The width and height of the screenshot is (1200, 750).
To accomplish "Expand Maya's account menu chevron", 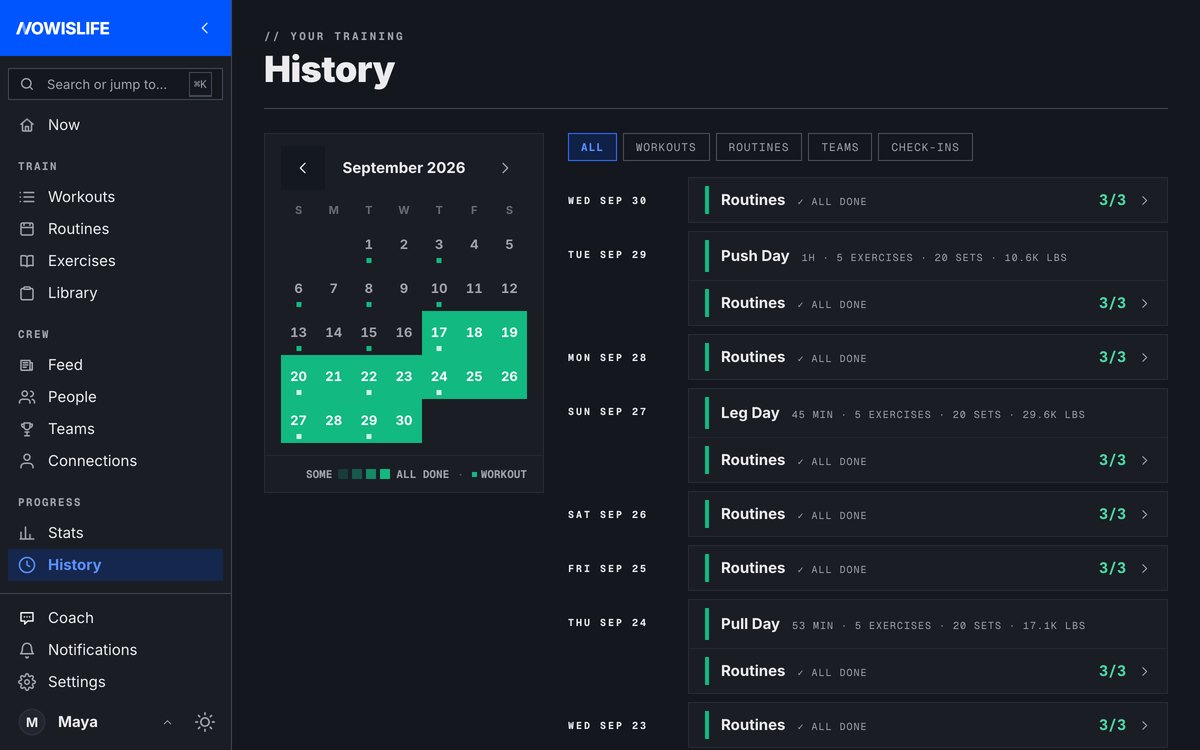I will click(x=167, y=722).
